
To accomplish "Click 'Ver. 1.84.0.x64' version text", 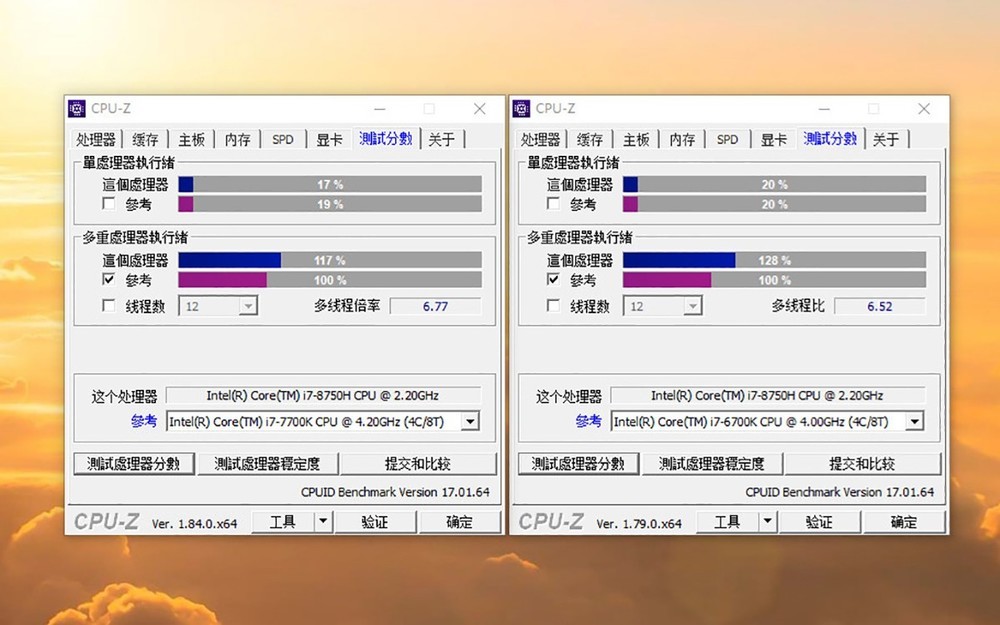I will click(195, 524).
